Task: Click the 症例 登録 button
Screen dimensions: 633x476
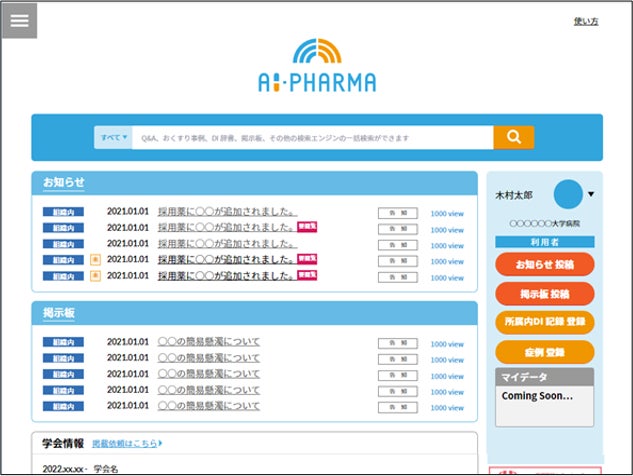Action: (x=545, y=352)
